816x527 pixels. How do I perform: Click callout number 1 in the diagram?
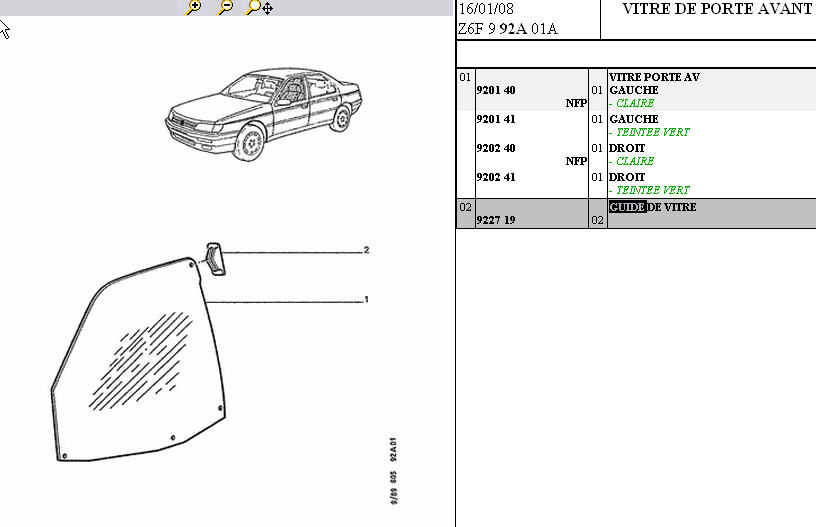pyautogui.click(x=367, y=299)
